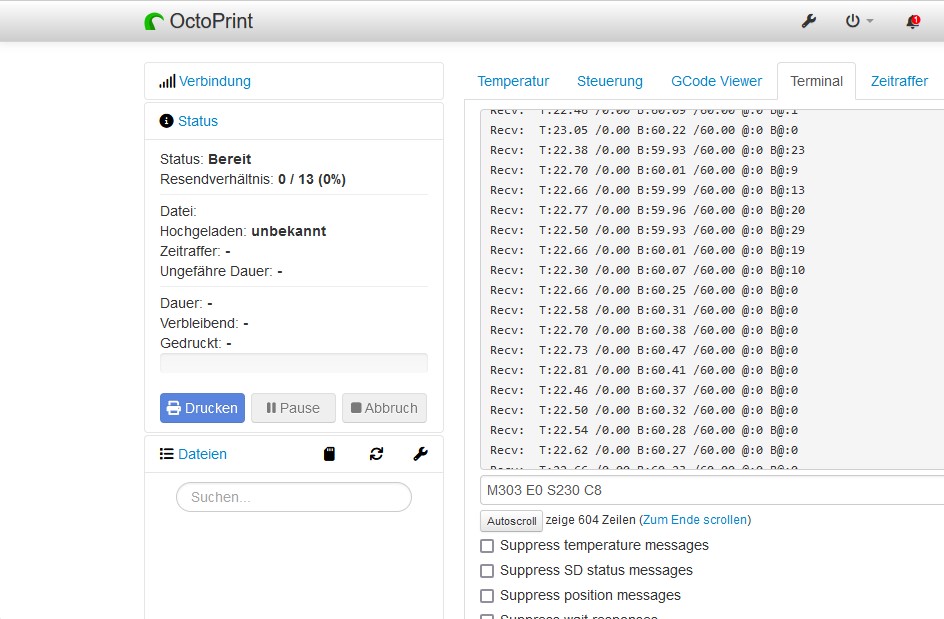Select the Terminal tab
This screenshot has height=619, width=944.
coord(816,81)
